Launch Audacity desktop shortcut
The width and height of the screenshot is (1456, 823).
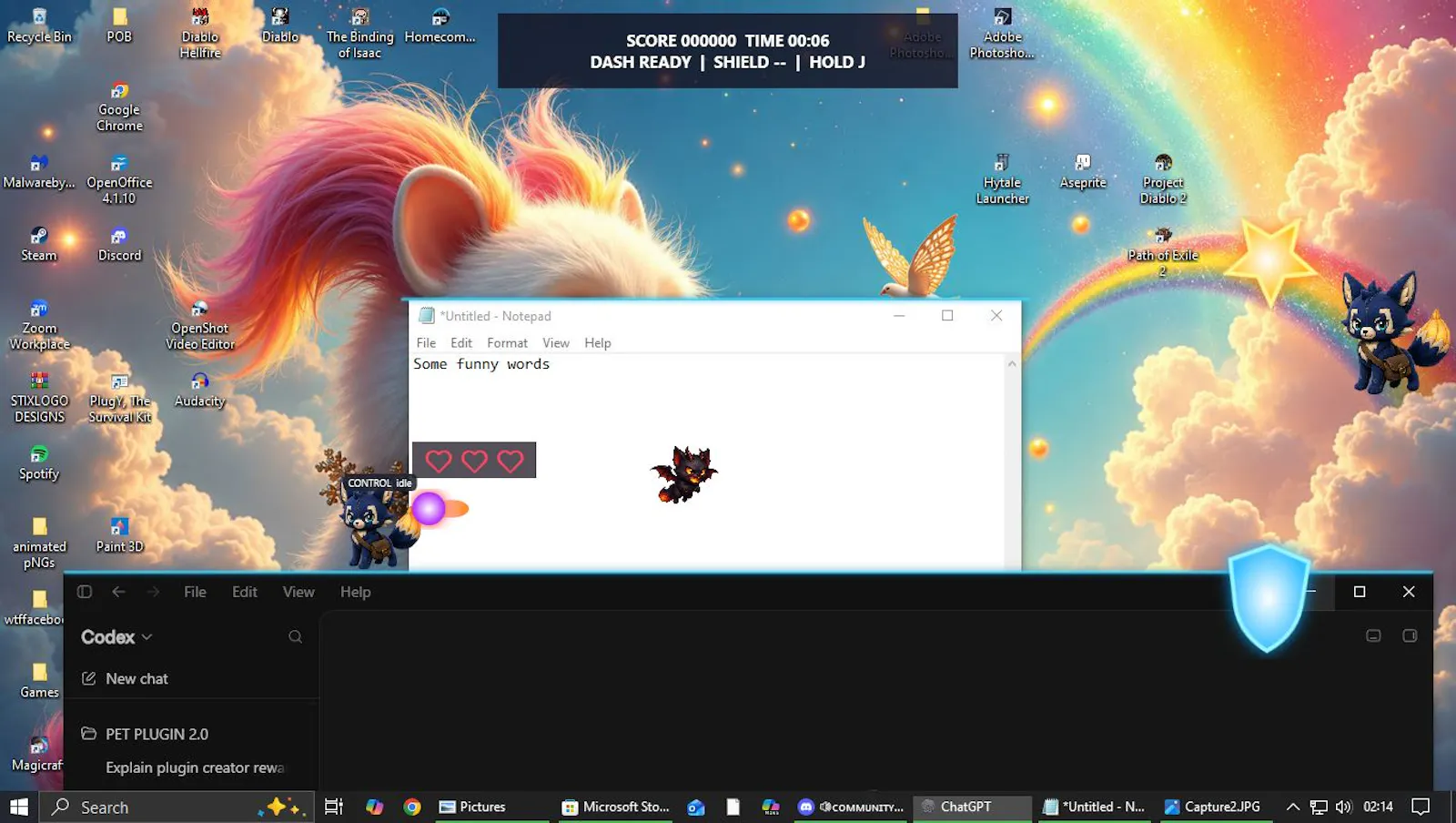point(200,391)
